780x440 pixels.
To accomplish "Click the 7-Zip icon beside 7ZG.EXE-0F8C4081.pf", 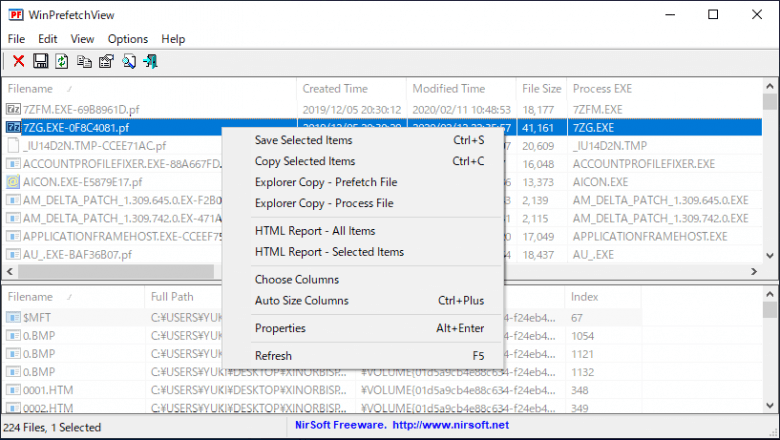I will (13, 128).
